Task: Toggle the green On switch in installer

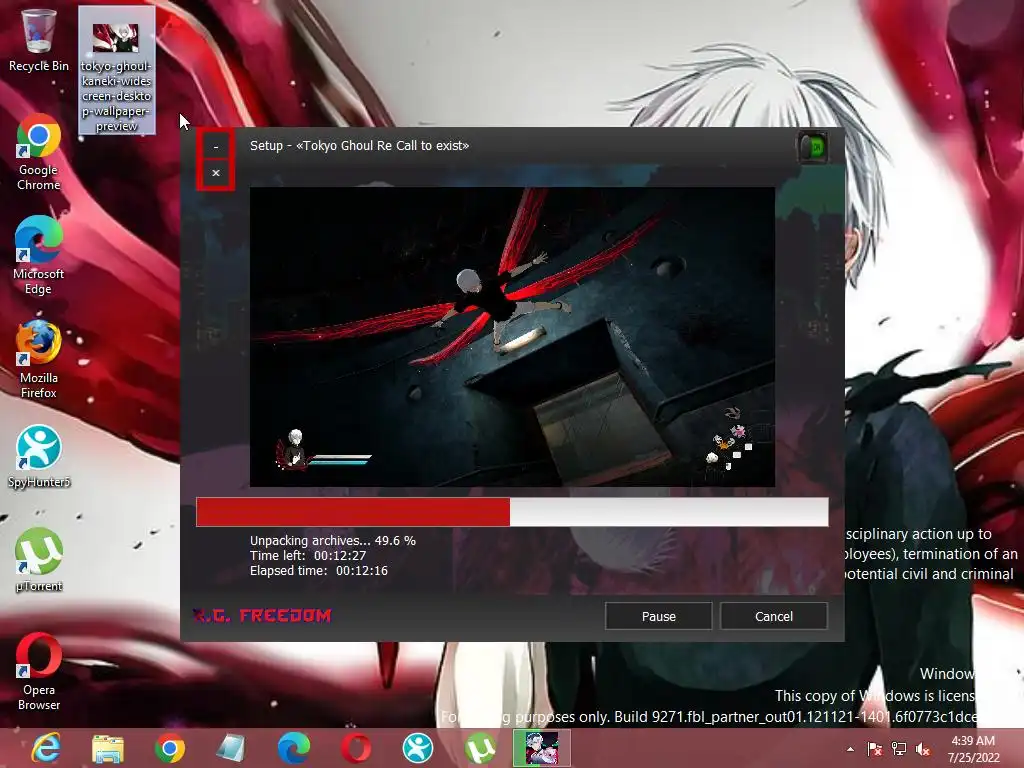Action: point(812,148)
